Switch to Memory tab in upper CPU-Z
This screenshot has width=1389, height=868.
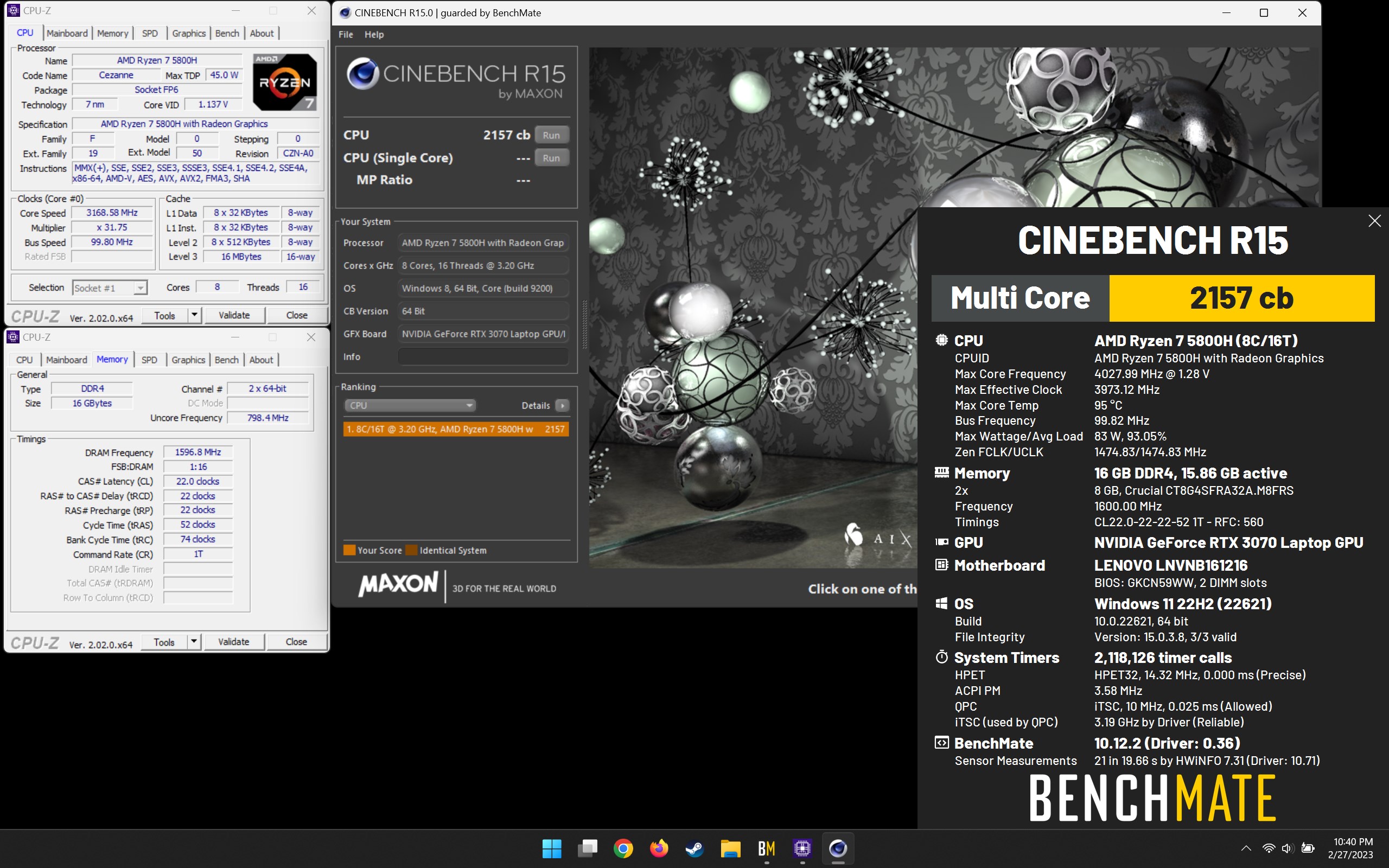click(112, 33)
